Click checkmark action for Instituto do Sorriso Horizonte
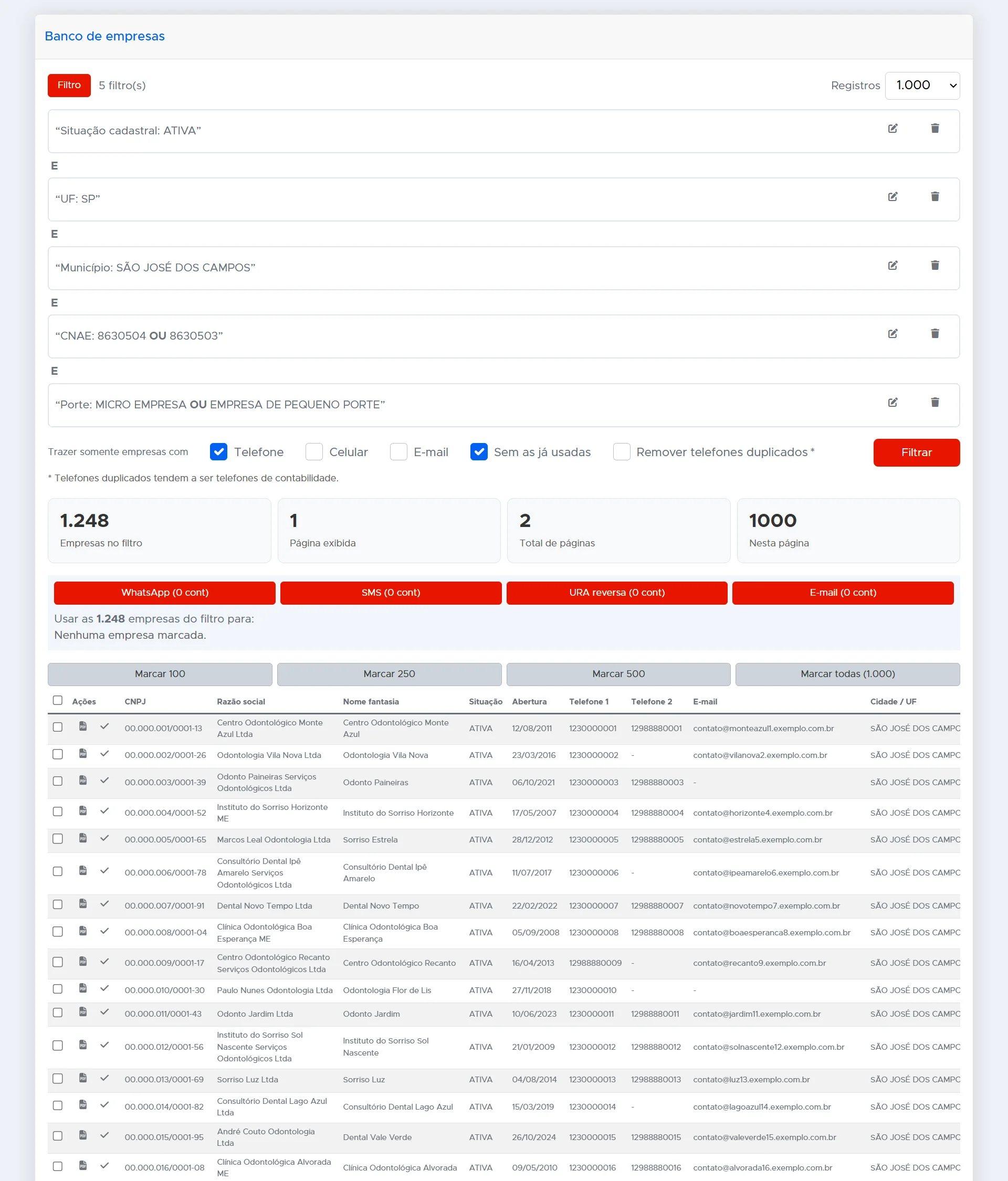The height and width of the screenshot is (1181, 1008). 104,810
